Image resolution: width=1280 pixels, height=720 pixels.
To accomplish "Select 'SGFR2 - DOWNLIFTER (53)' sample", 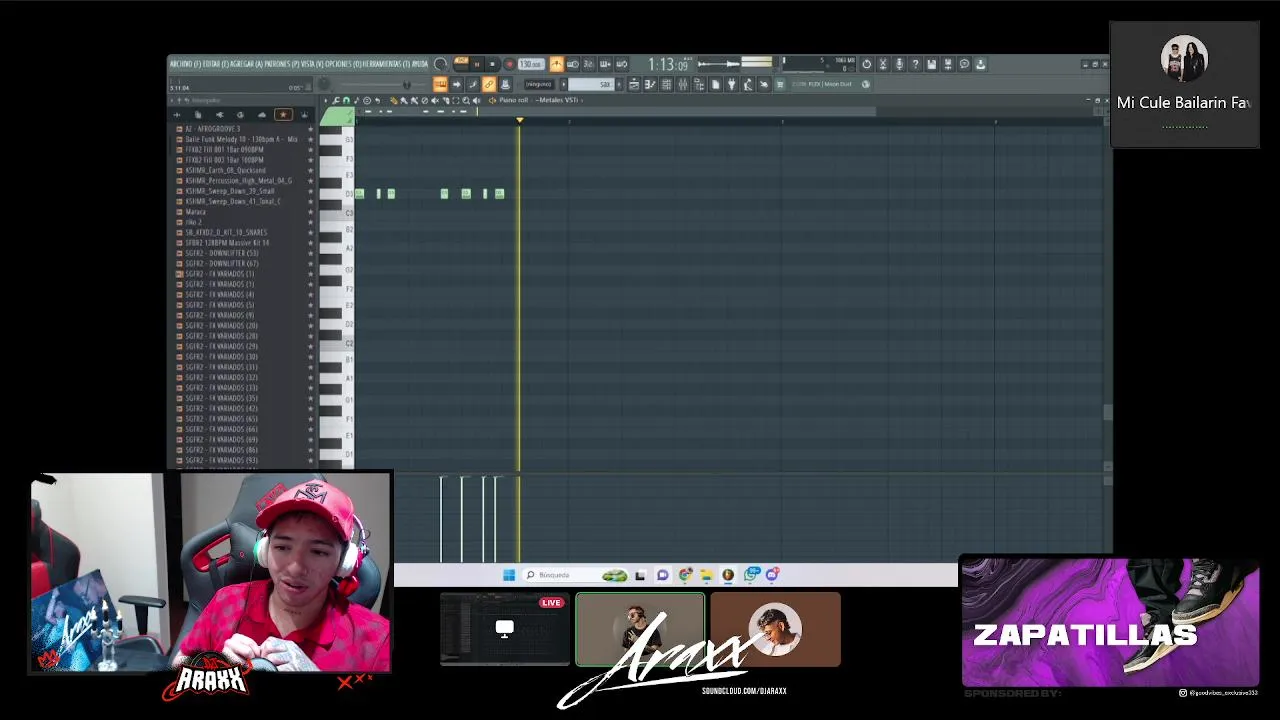I will coord(221,253).
